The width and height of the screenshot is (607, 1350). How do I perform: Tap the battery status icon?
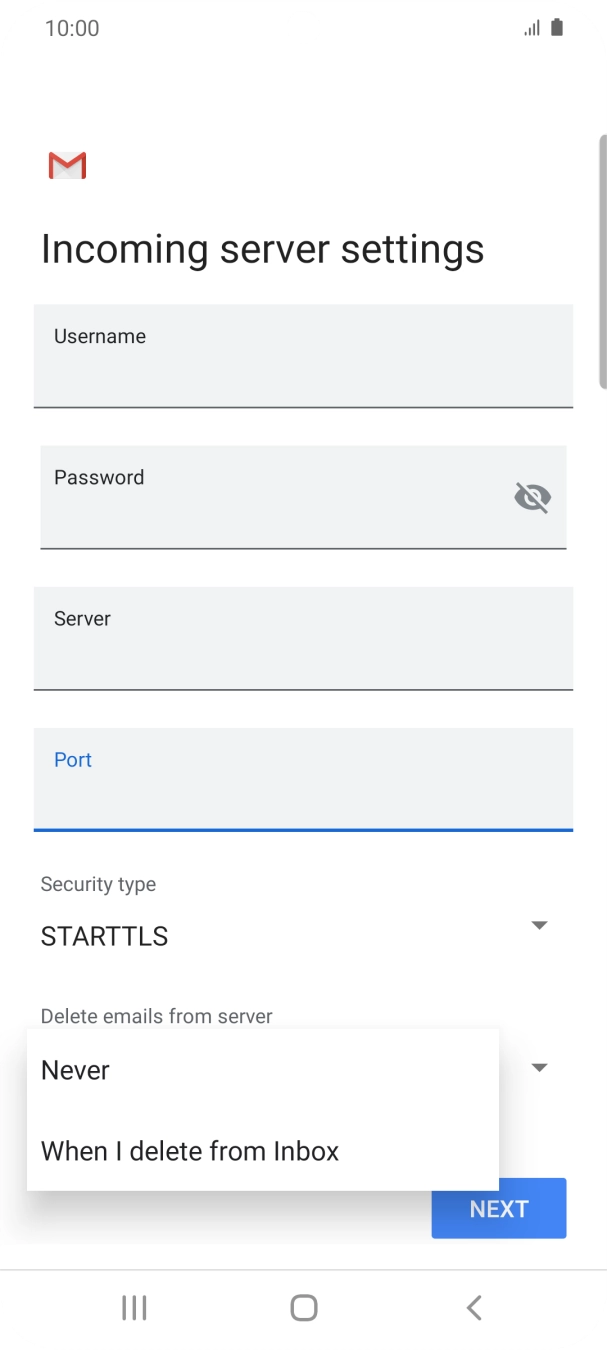pyautogui.click(x=555, y=27)
